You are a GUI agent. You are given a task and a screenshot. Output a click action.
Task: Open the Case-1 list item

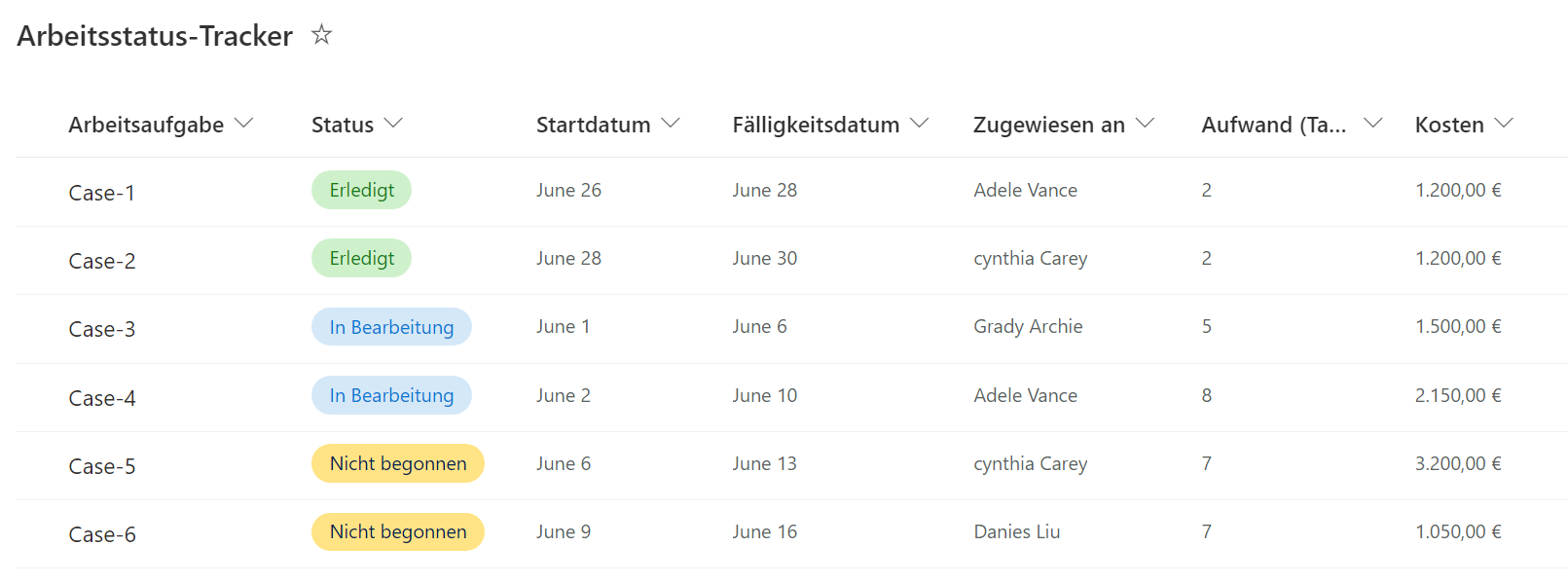pyautogui.click(x=101, y=193)
